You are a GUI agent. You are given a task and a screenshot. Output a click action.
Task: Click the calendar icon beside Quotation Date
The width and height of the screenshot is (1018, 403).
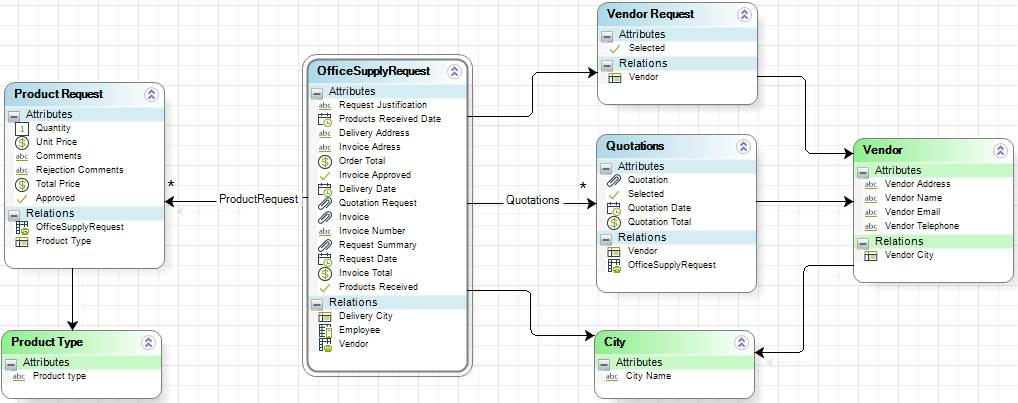[x=614, y=208]
